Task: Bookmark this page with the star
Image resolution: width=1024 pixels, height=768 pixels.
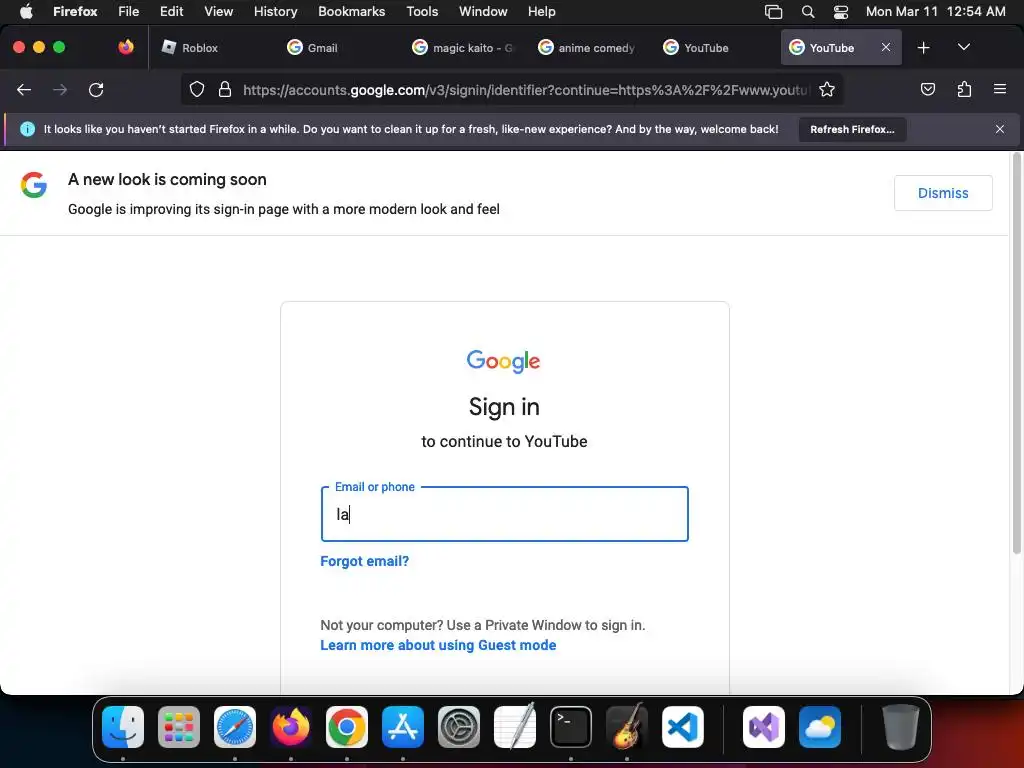Action: (x=827, y=89)
